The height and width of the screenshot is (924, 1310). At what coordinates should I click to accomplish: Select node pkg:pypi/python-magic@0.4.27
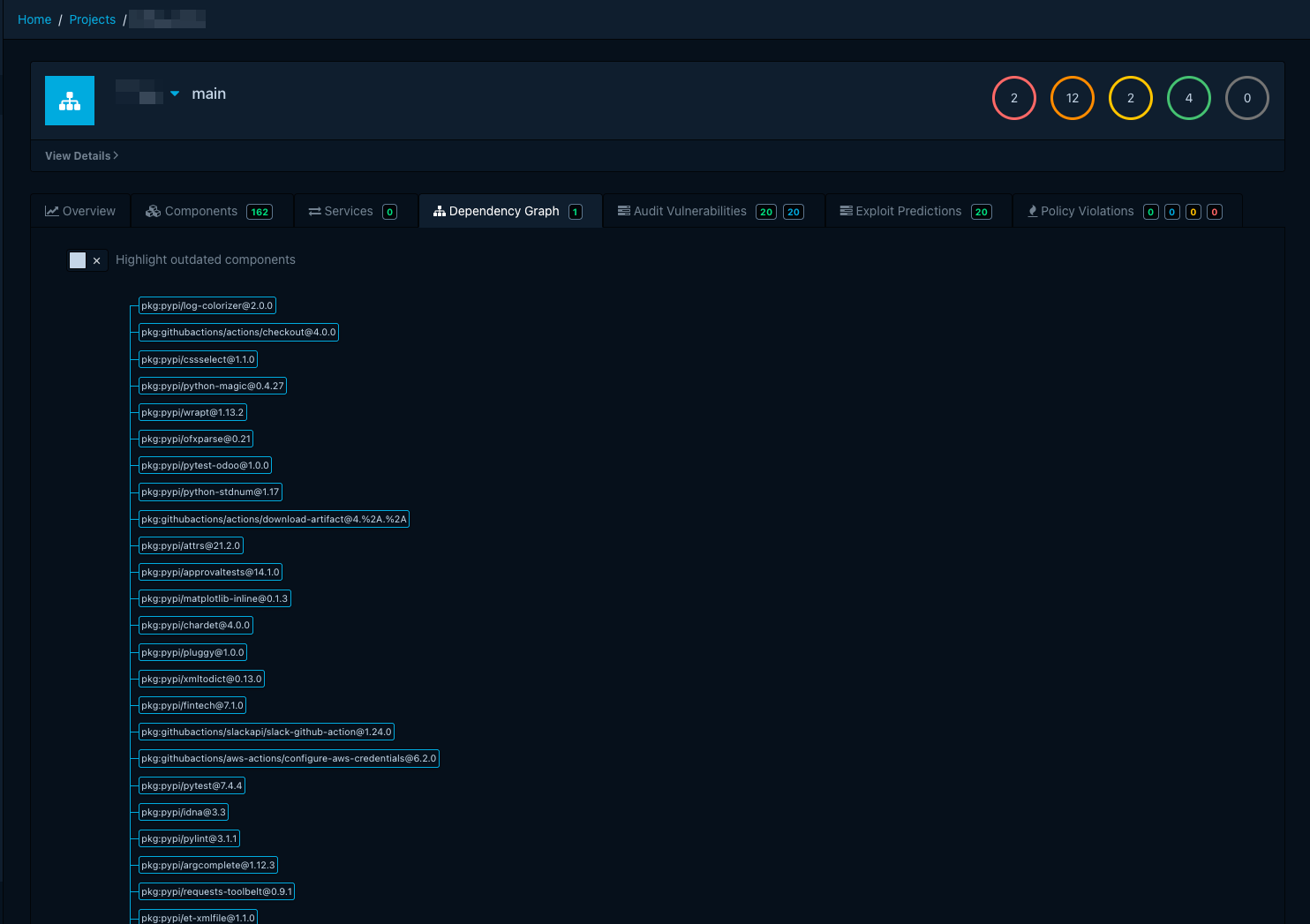tap(213, 386)
